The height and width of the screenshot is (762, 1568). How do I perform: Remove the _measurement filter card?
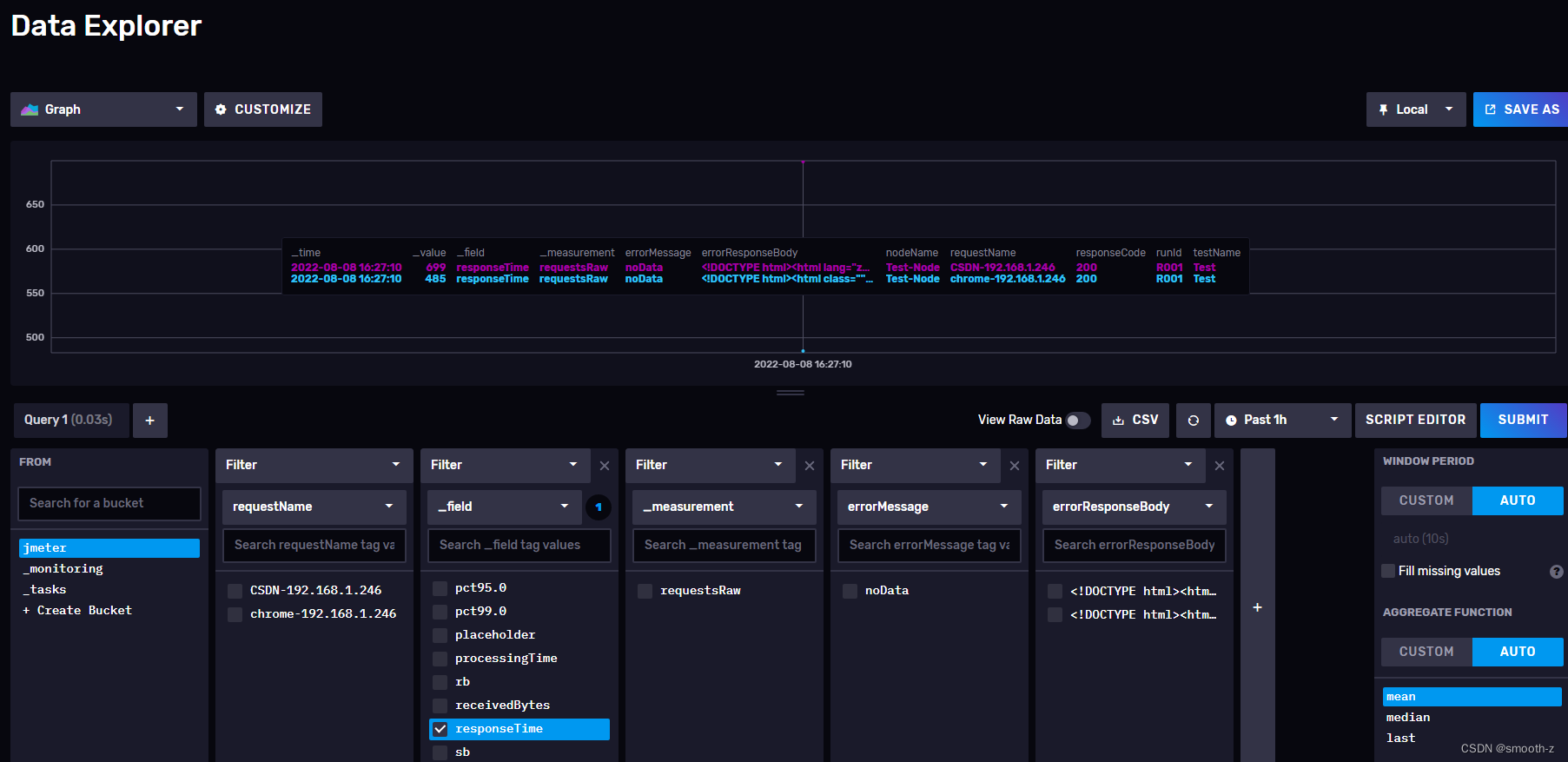(810, 466)
